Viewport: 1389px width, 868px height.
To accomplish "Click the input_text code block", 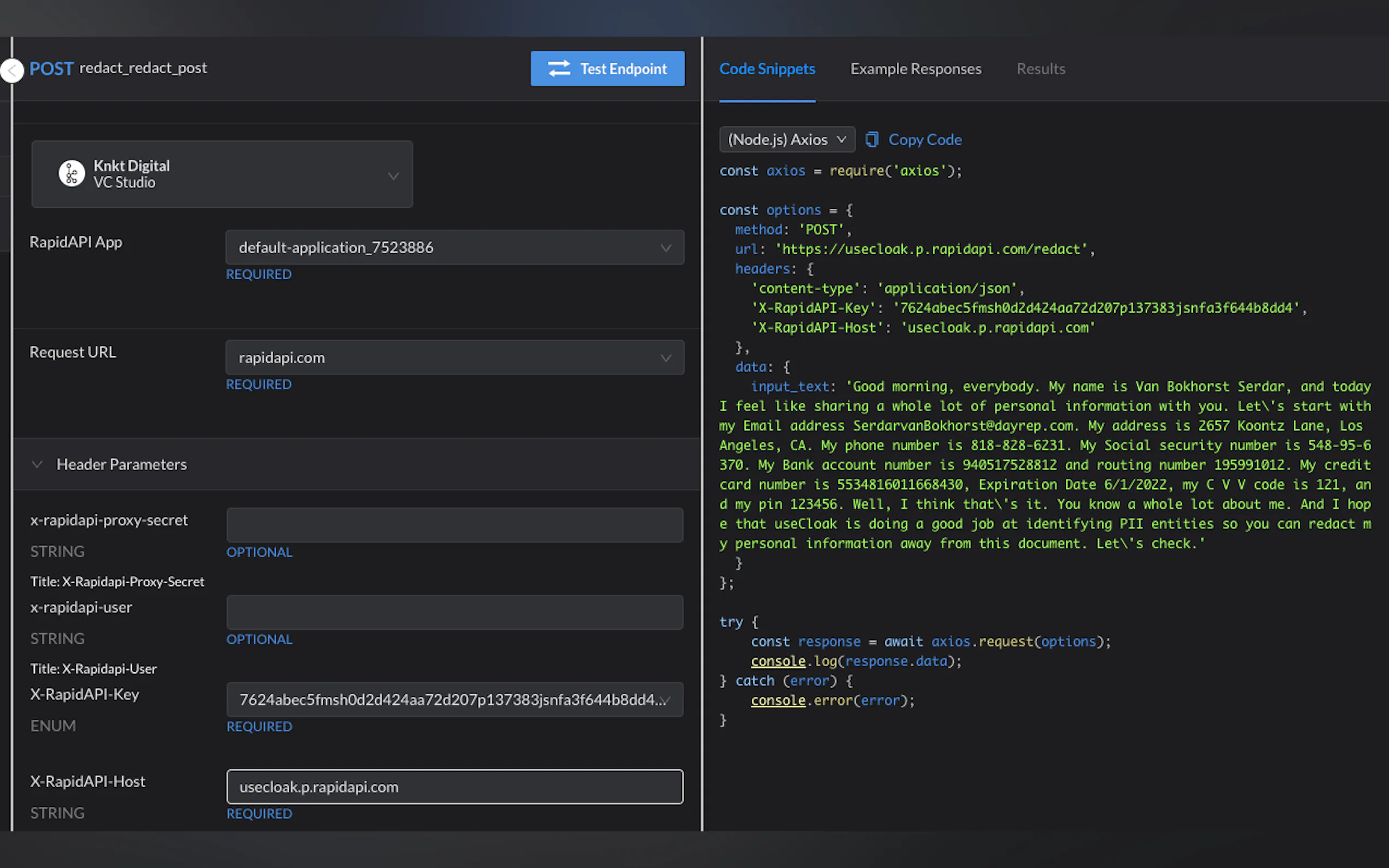I will coord(1044,465).
